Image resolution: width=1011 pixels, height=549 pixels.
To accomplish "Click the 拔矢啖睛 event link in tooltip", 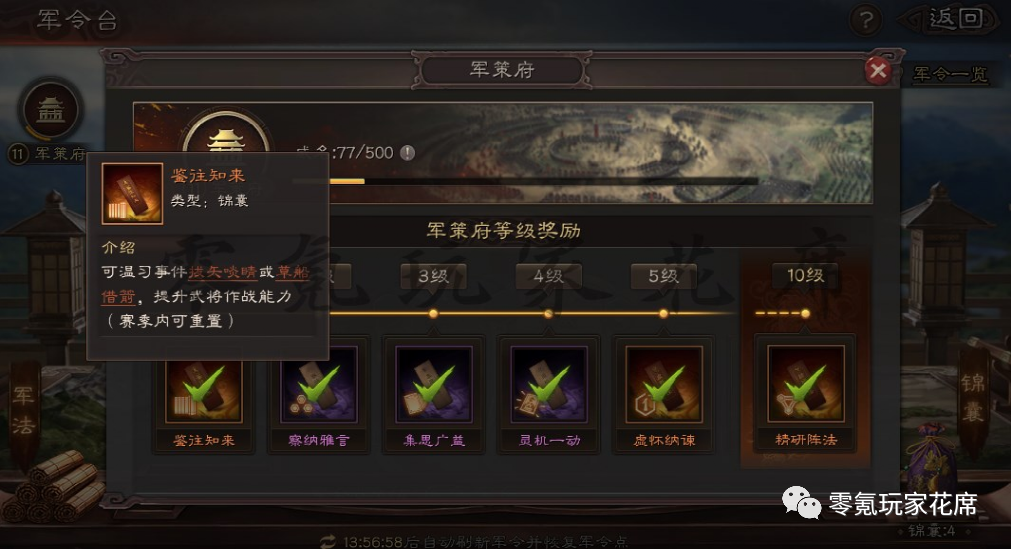I will click(x=222, y=272).
